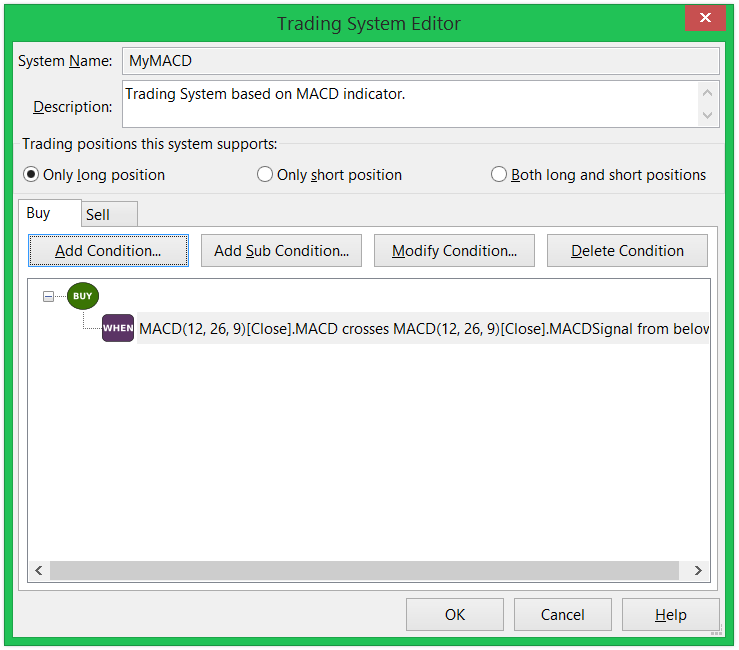
Task: Collapse the BUY tree node
Action: pos(48,297)
